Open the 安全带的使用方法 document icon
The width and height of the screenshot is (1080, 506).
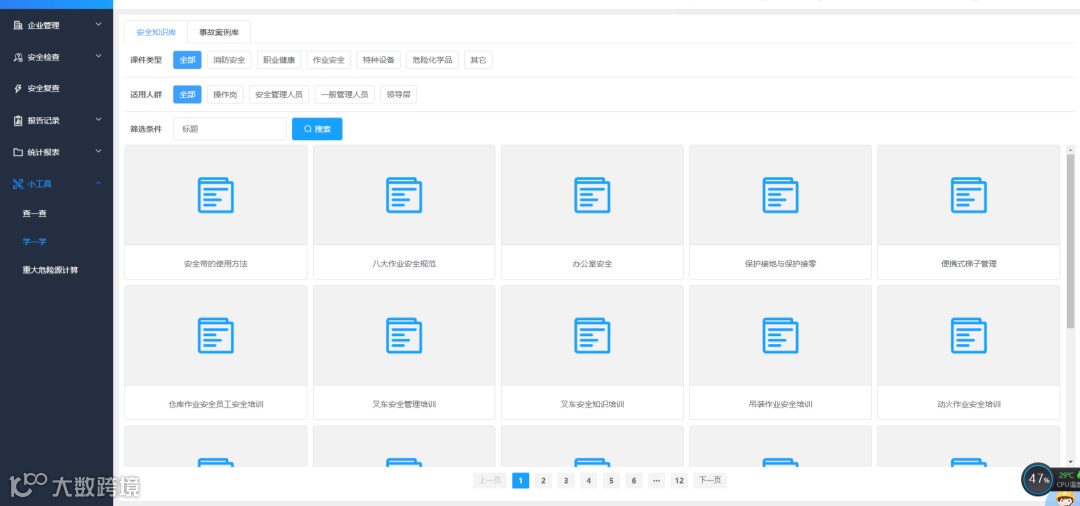216,195
